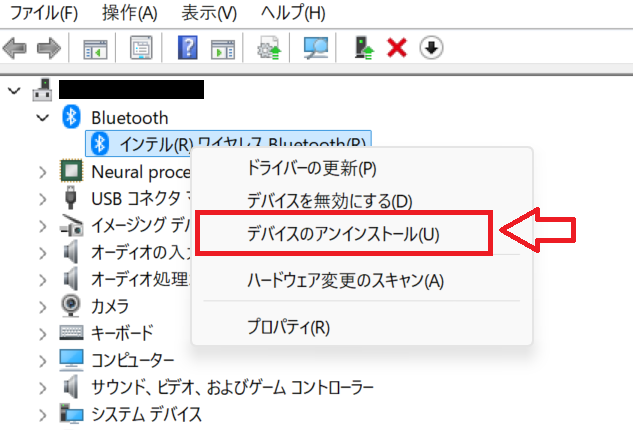This screenshot has width=633, height=430.
Task: Select the コンピューター category label
Action: tap(133, 360)
